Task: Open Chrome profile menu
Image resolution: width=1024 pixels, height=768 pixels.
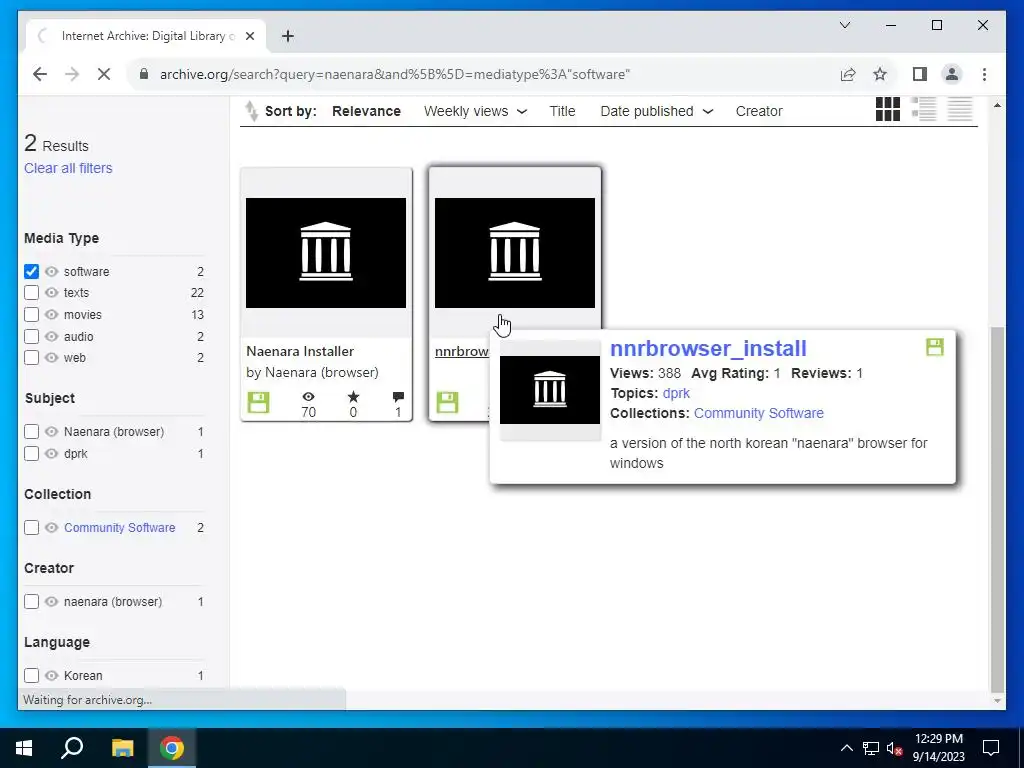Action: point(952,74)
